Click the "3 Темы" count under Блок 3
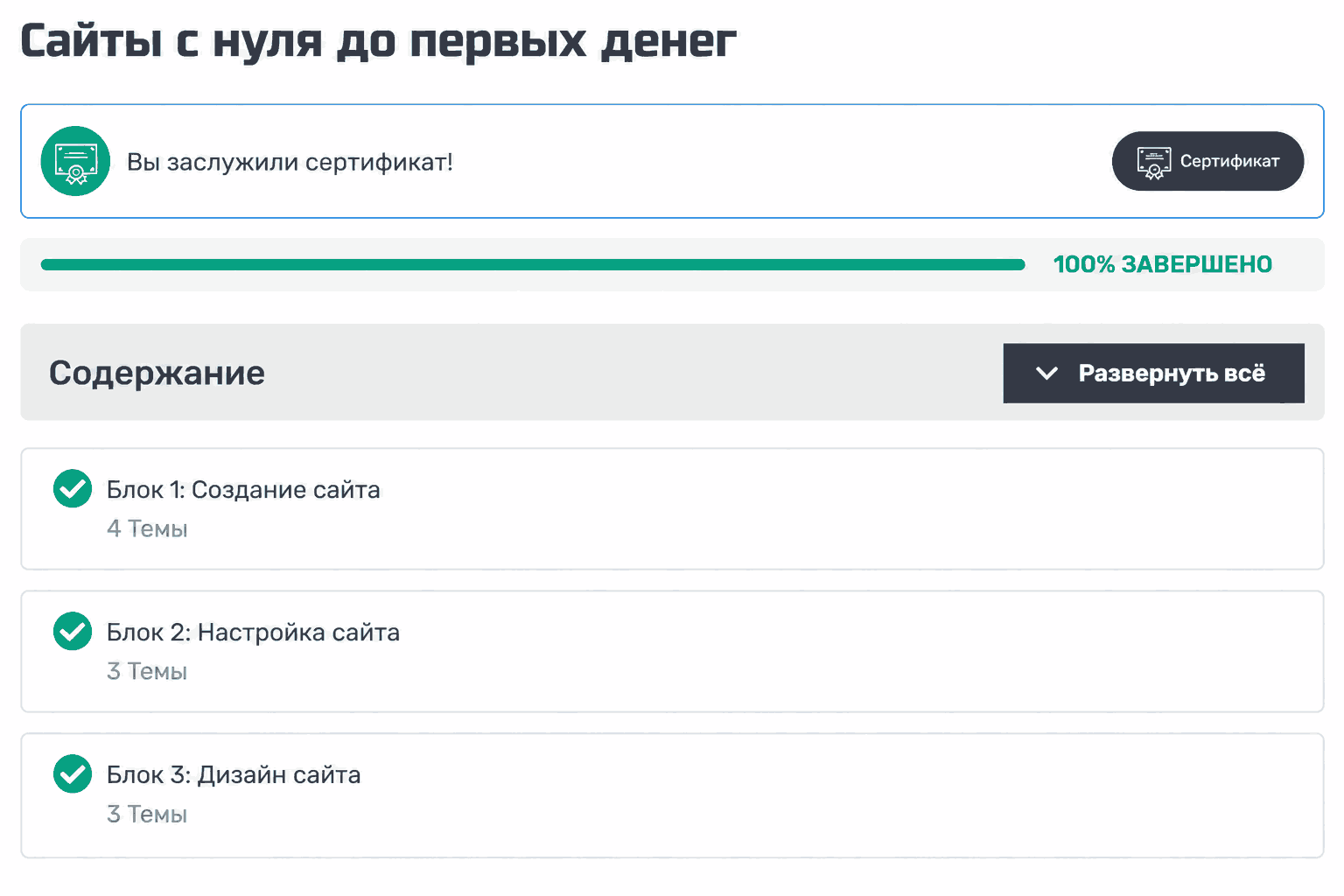The width and height of the screenshot is (1344, 896). [x=147, y=814]
